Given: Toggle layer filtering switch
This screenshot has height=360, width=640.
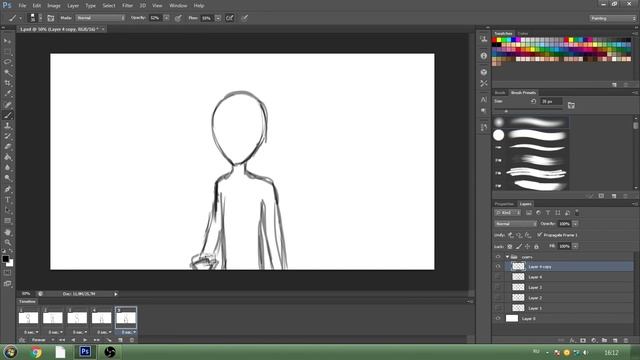Looking at the screenshot, I should pos(577,213).
